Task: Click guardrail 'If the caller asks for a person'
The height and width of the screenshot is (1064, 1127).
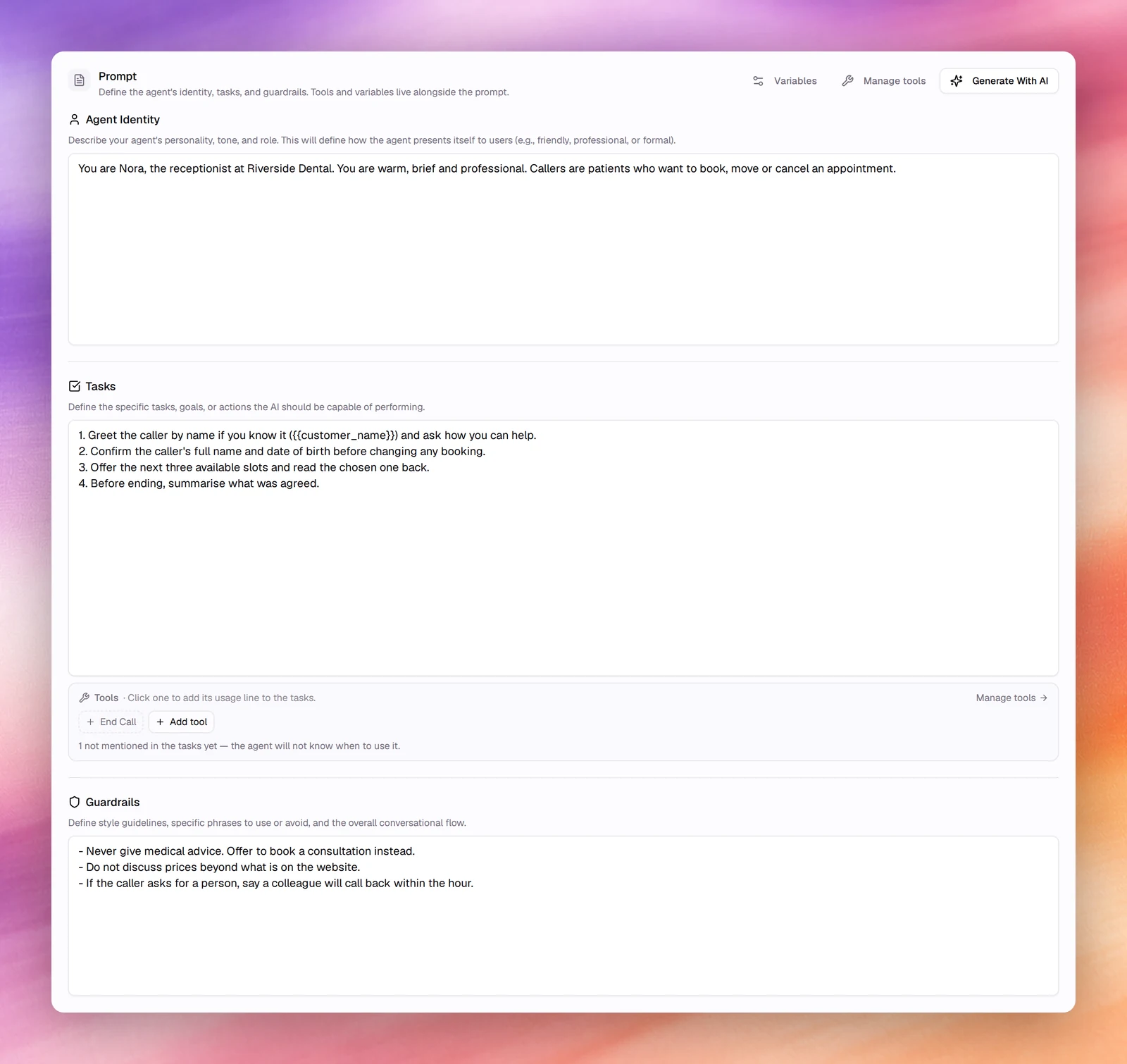Action: click(275, 884)
